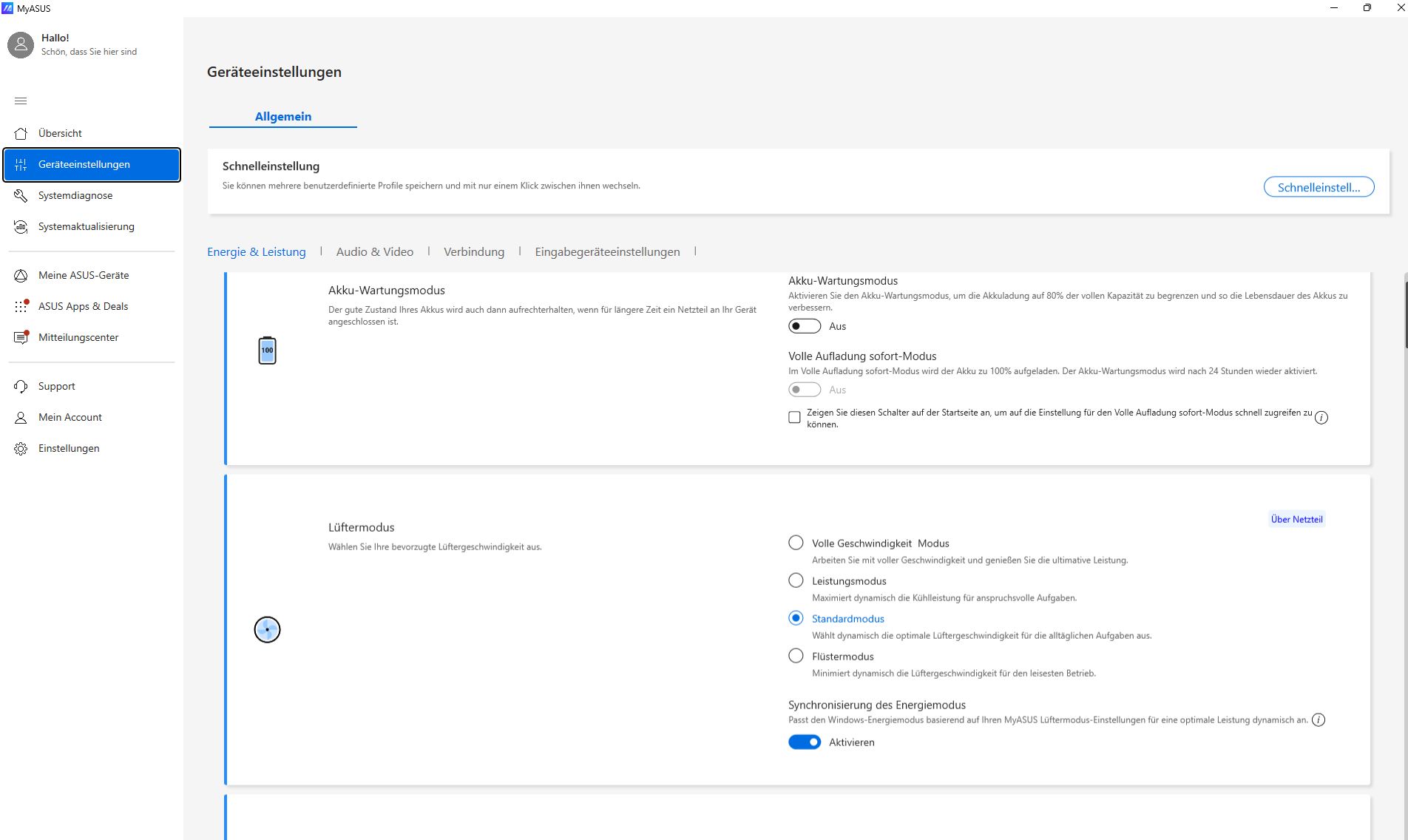1408x840 pixels.
Task: Toggle Akku-Wartungsmodus switch on
Action: click(805, 326)
